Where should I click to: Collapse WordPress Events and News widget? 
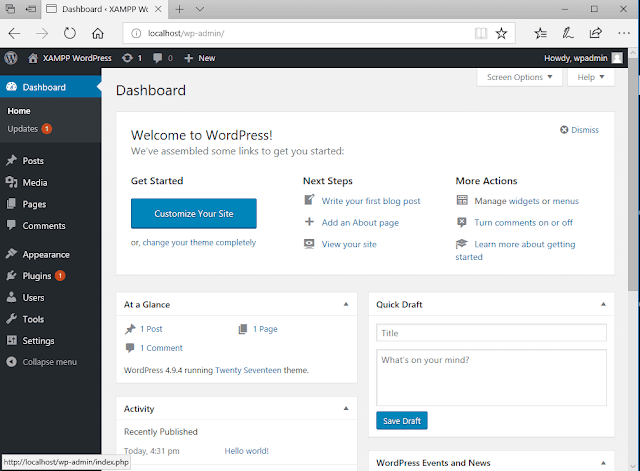[603, 462]
